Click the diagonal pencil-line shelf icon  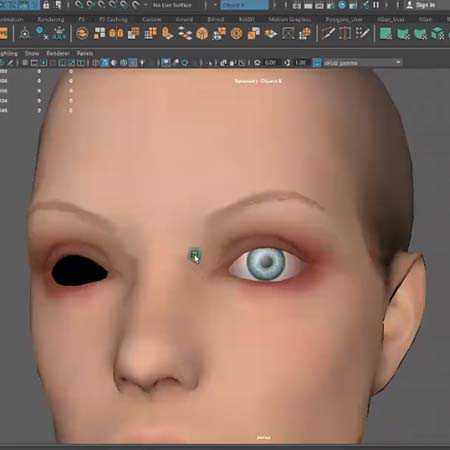tap(328, 34)
